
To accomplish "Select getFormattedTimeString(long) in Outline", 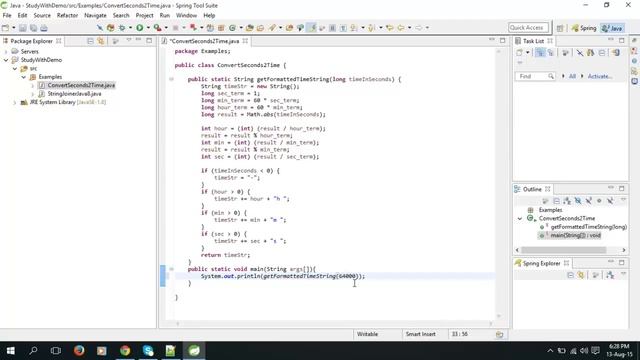I will 588,227.
